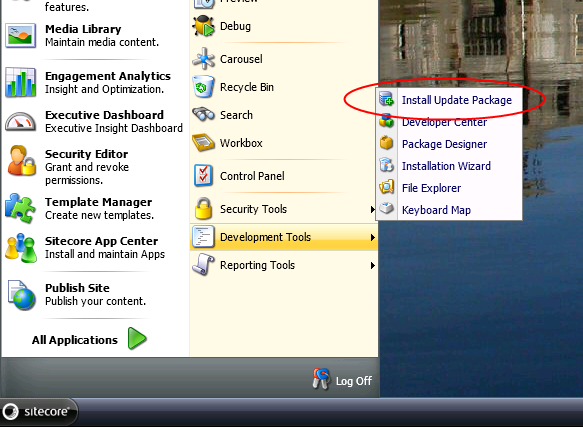Choose Search in the start menu
The image size is (583, 427).
coord(284,115)
